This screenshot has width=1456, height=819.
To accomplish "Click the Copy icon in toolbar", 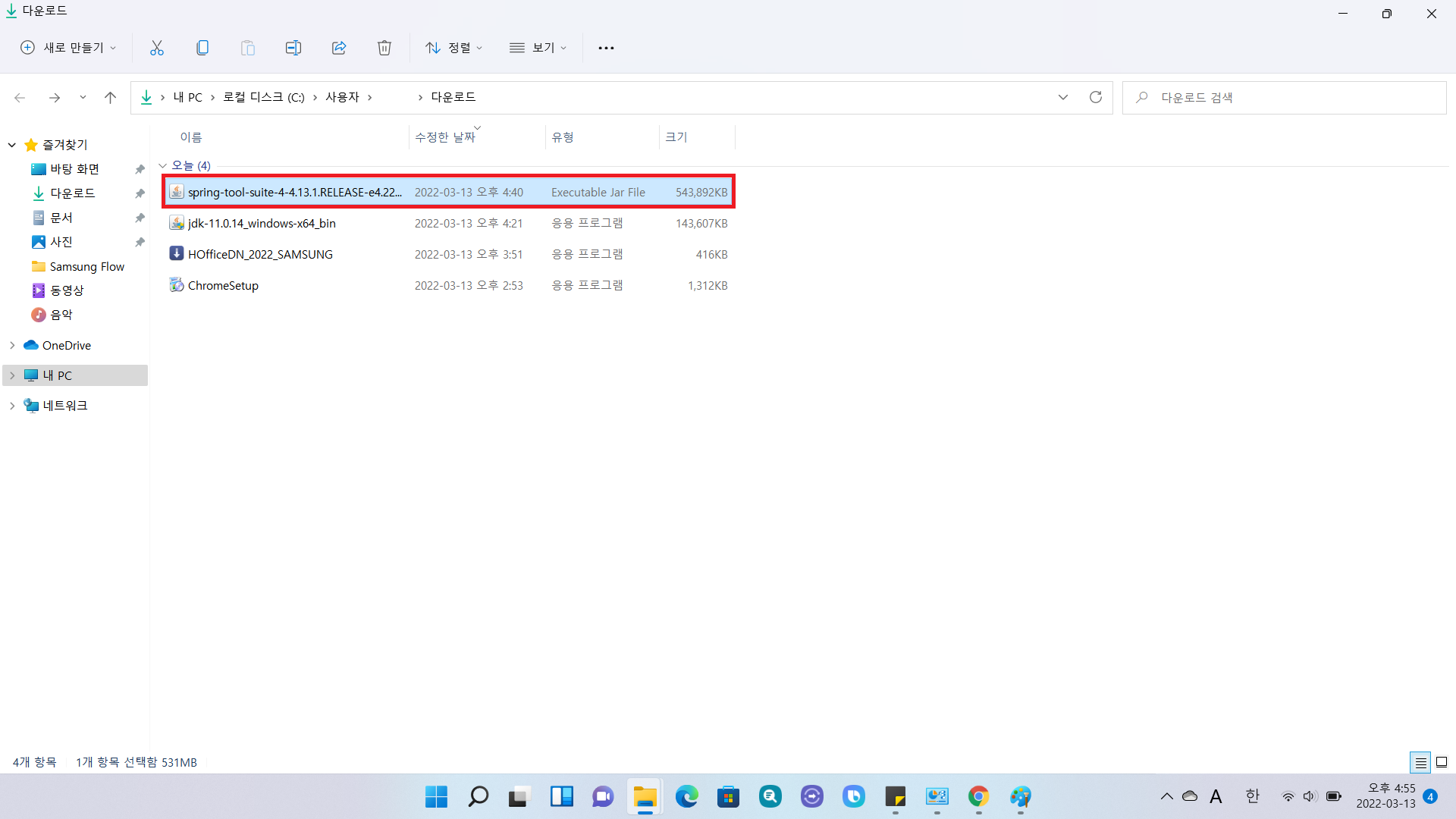I will pyautogui.click(x=202, y=48).
